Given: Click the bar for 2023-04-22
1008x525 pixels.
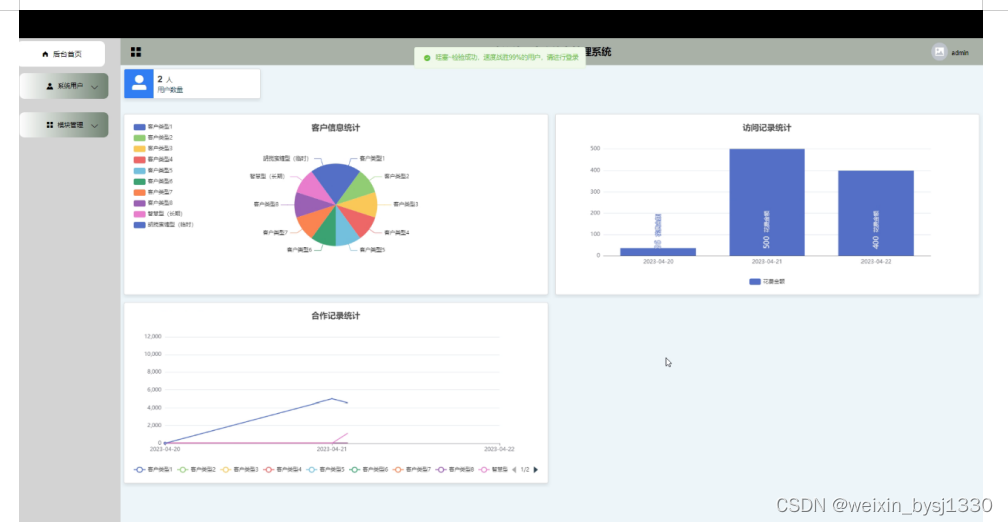Looking at the screenshot, I should pos(876,213).
